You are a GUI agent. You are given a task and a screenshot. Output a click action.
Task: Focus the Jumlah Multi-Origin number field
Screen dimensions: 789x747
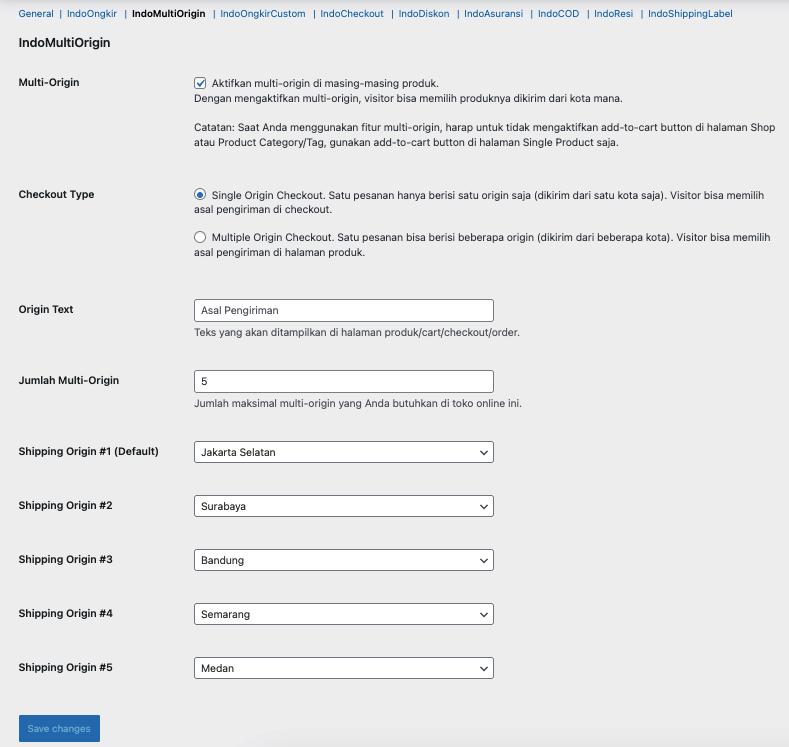[343, 381]
